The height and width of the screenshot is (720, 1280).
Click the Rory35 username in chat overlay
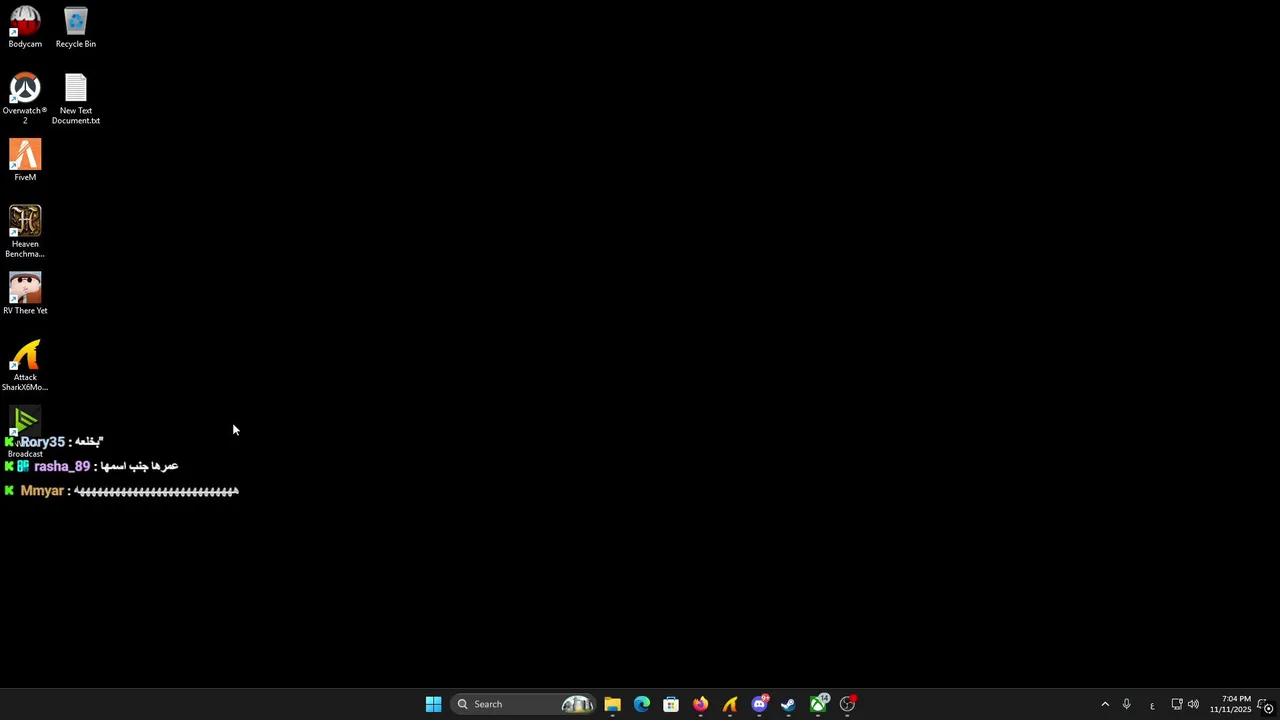(x=42, y=442)
